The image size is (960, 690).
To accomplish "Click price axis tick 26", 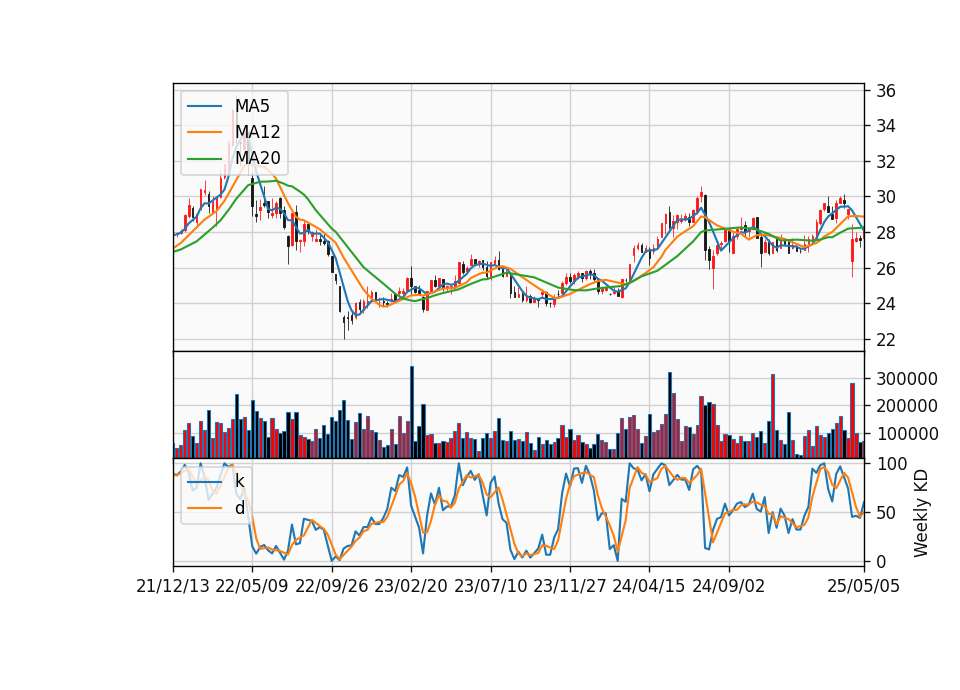I will pyautogui.click(x=886, y=269).
